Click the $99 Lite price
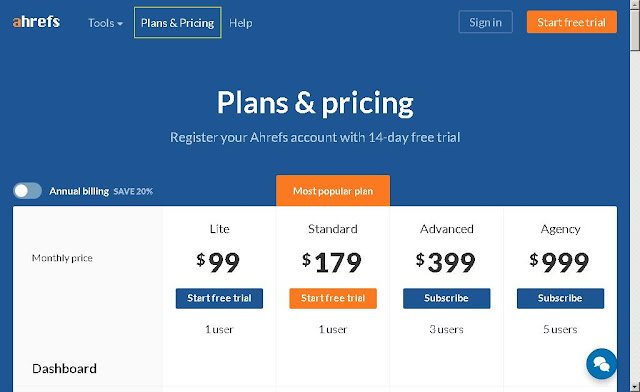The height and width of the screenshot is (392, 640). coord(218,262)
